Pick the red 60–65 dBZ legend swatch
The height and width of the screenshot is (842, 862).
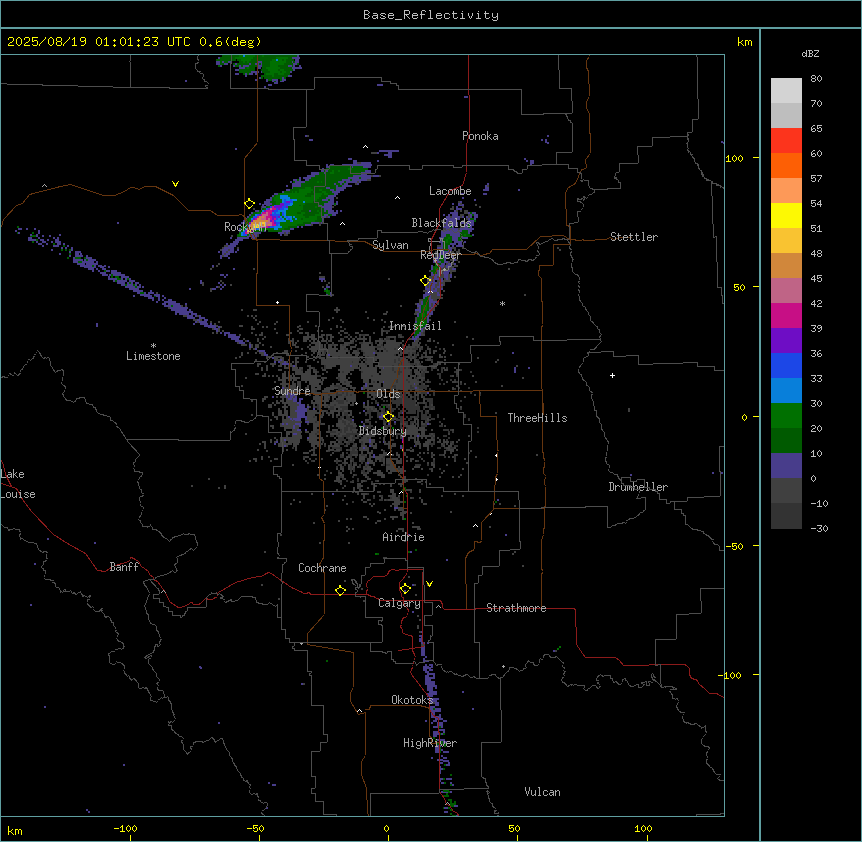pos(786,141)
